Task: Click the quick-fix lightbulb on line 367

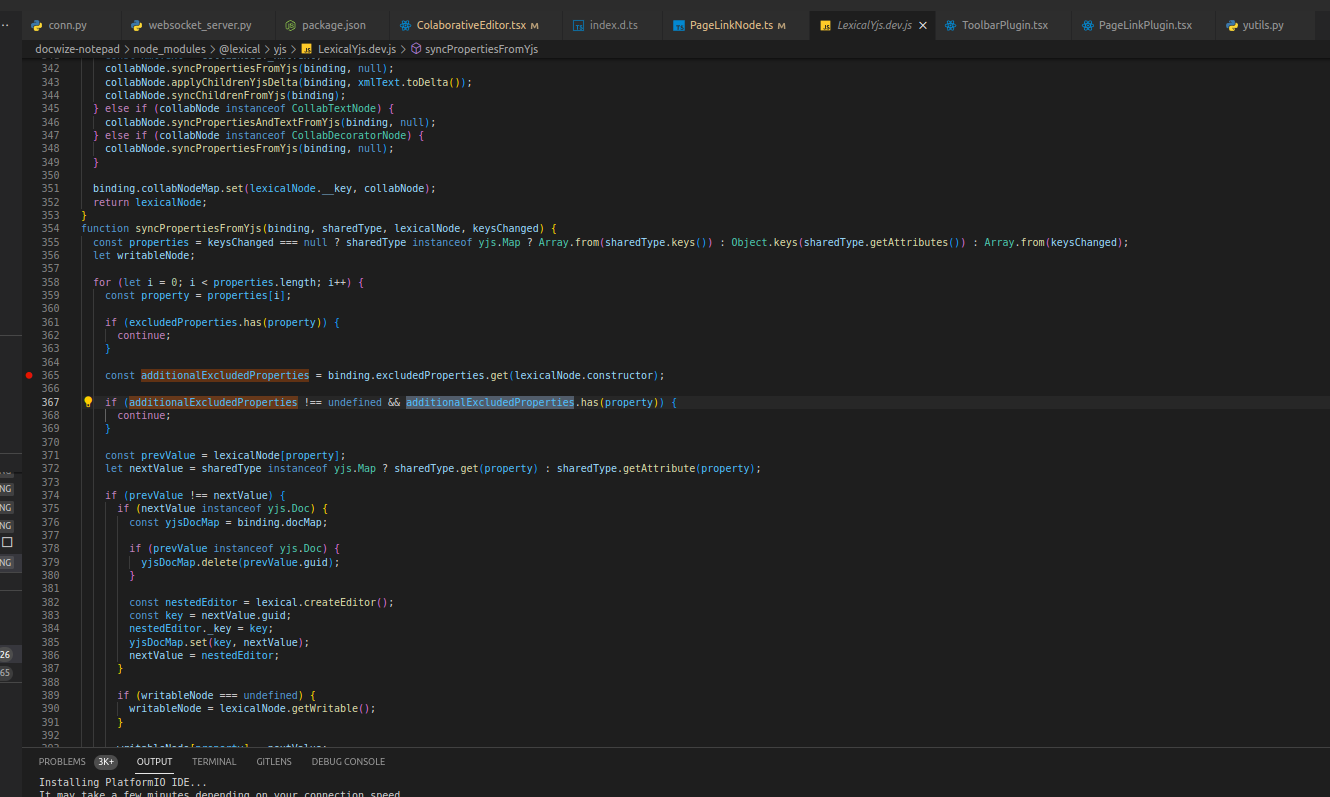Action: click(87, 401)
